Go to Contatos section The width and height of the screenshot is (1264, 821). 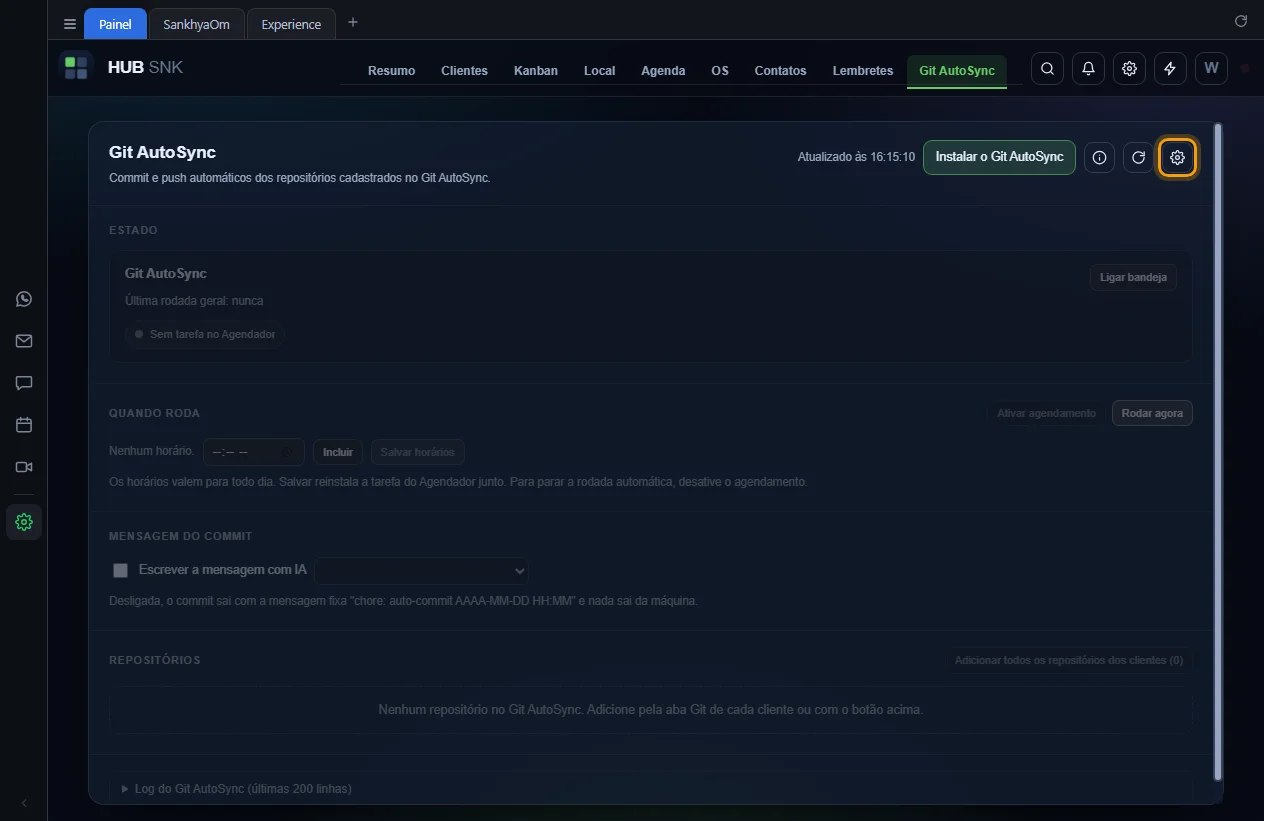pyautogui.click(x=780, y=70)
